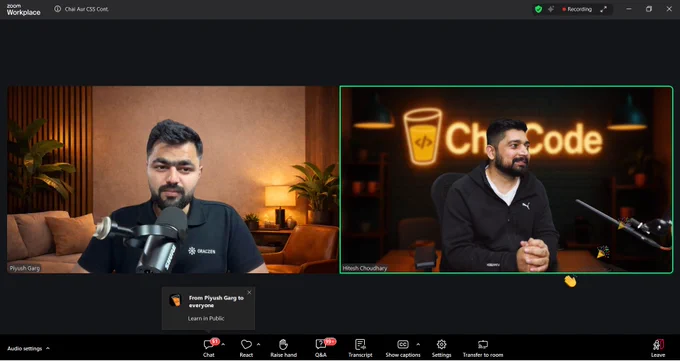Click the Raise hand icon
This screenshot has height=361, width=680.
(283, 345)
